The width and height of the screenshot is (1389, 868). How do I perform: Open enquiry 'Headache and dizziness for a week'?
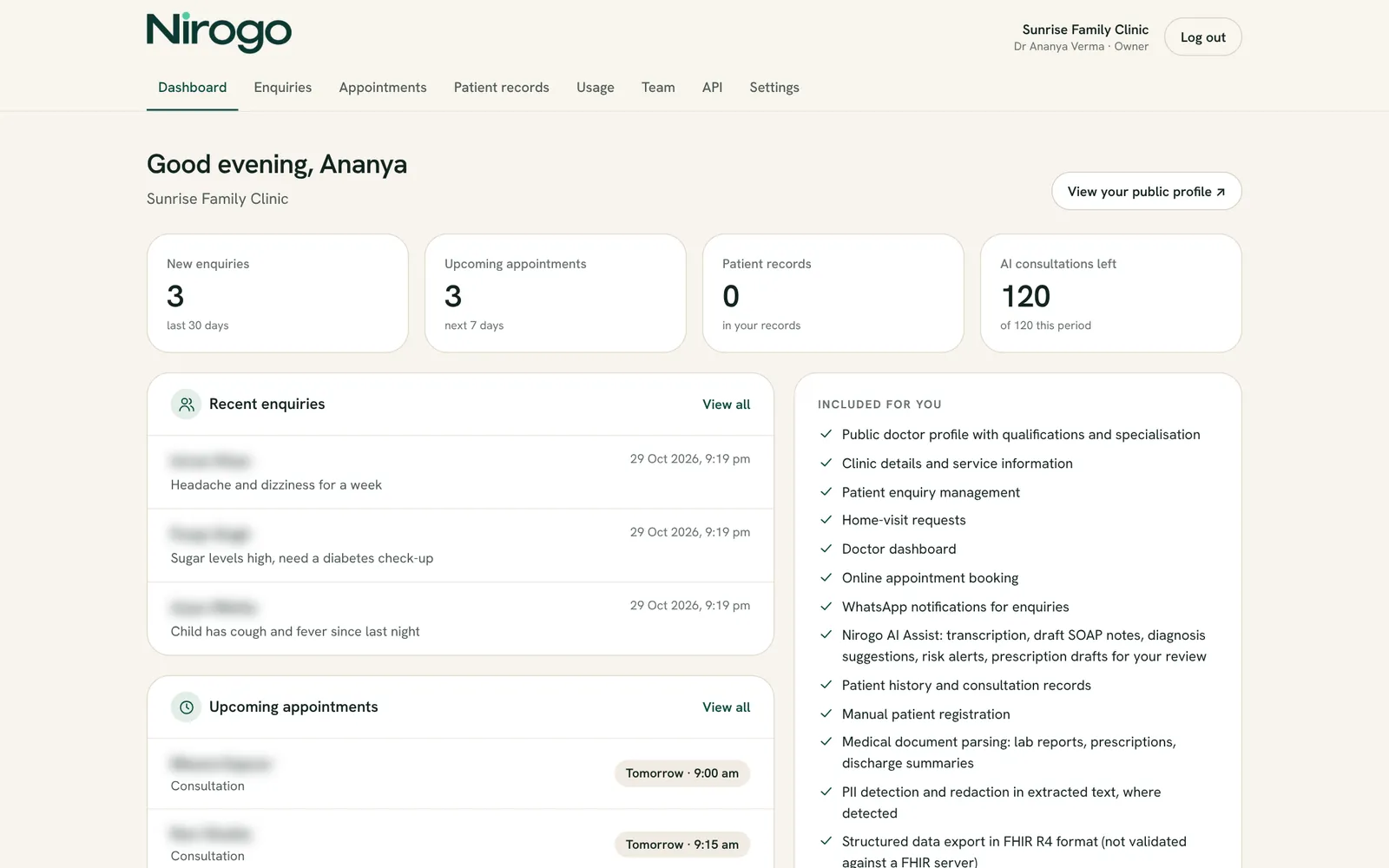460,472
